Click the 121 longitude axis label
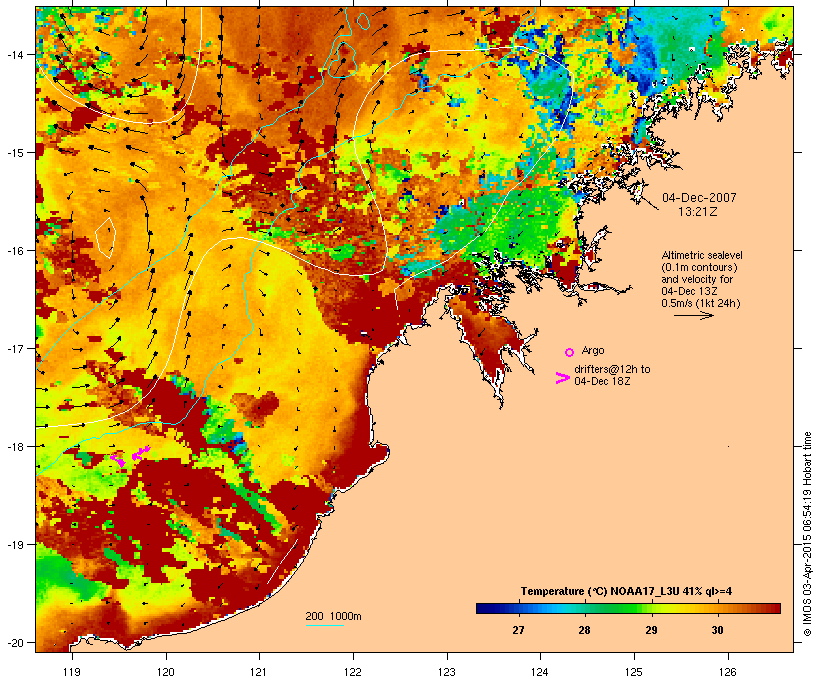This screenshot has height=680, width=820. click(x=259, y=672)
